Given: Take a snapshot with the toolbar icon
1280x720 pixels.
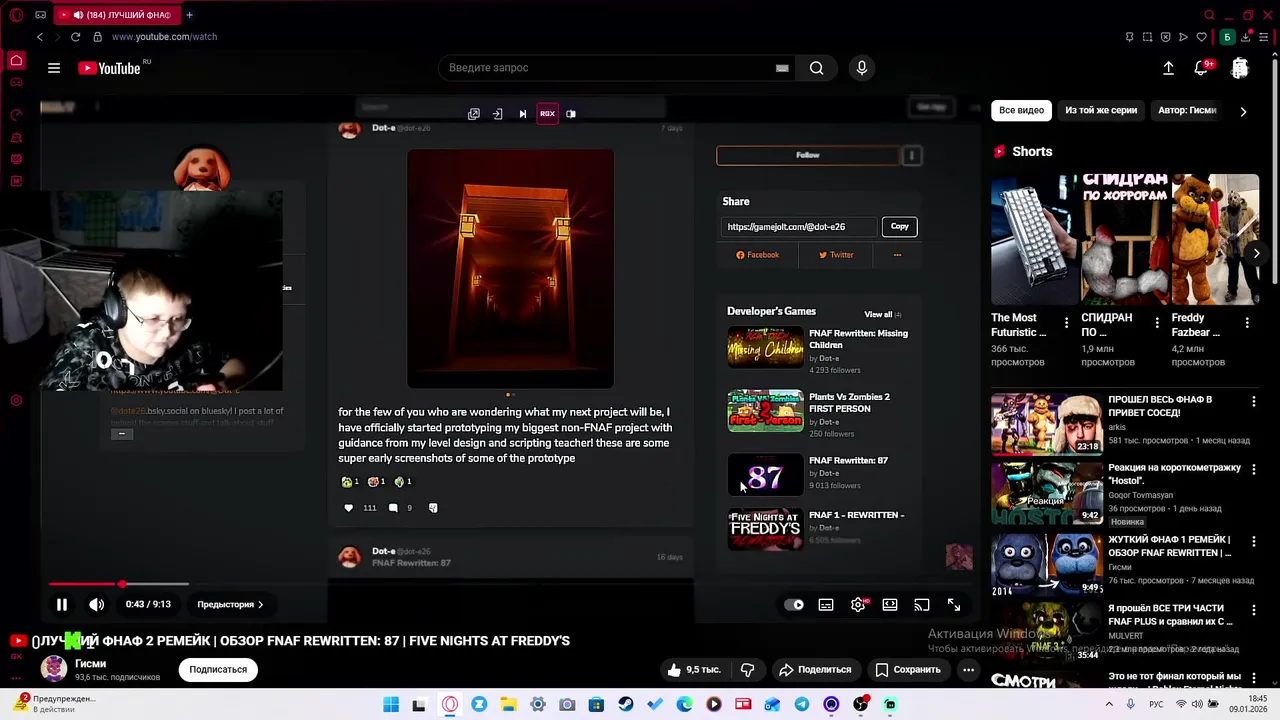Looking at the screenshot, I should [1147, 37].
